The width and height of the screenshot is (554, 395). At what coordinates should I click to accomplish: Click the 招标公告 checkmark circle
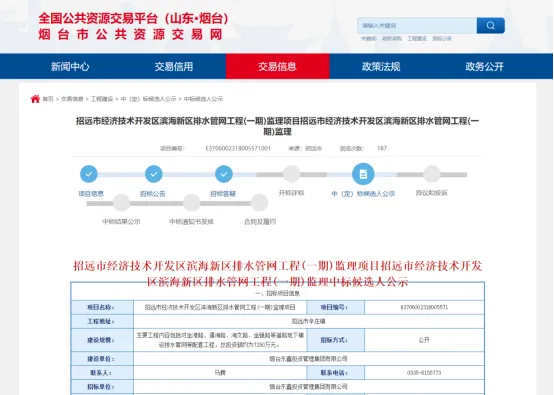click(154, 174)
